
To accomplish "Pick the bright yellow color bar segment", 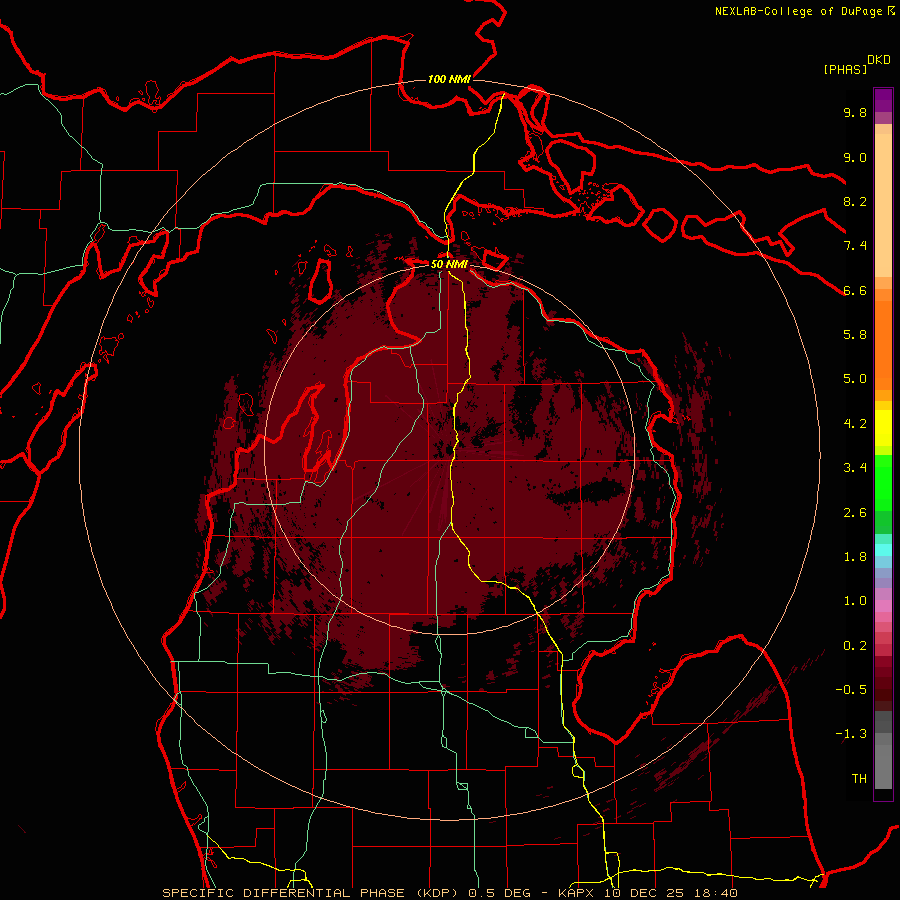I will tap(883, 428).
